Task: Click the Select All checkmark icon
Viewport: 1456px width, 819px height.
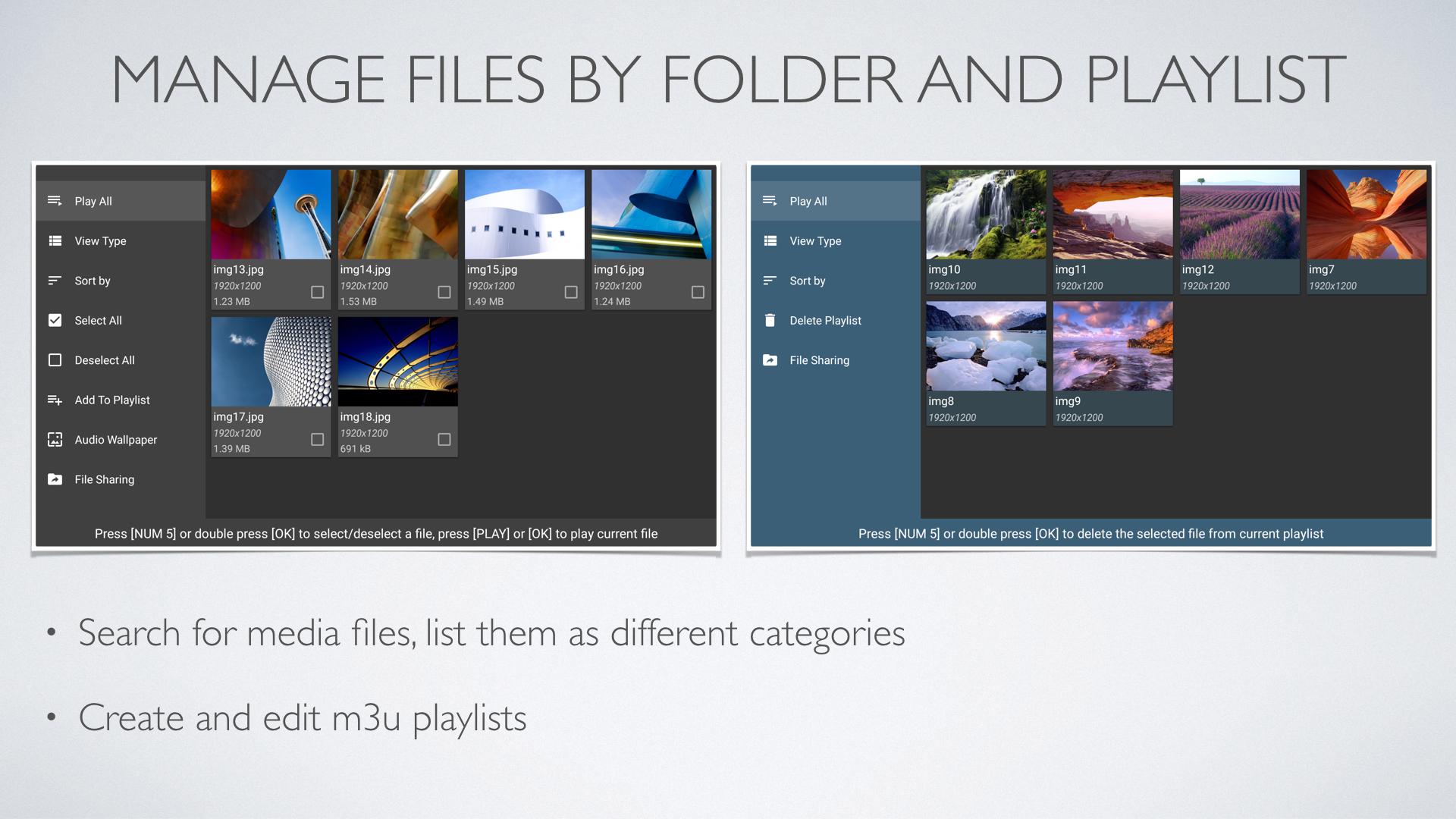Action: click(55, 320)
